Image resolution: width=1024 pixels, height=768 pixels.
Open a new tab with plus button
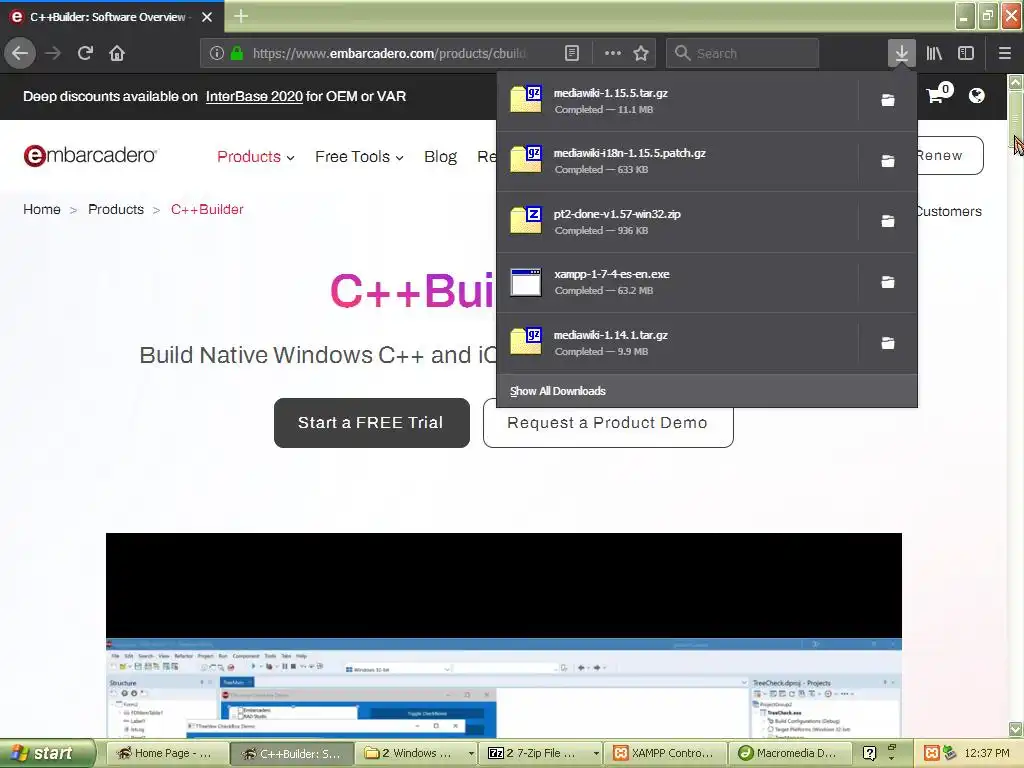point(241,16)
